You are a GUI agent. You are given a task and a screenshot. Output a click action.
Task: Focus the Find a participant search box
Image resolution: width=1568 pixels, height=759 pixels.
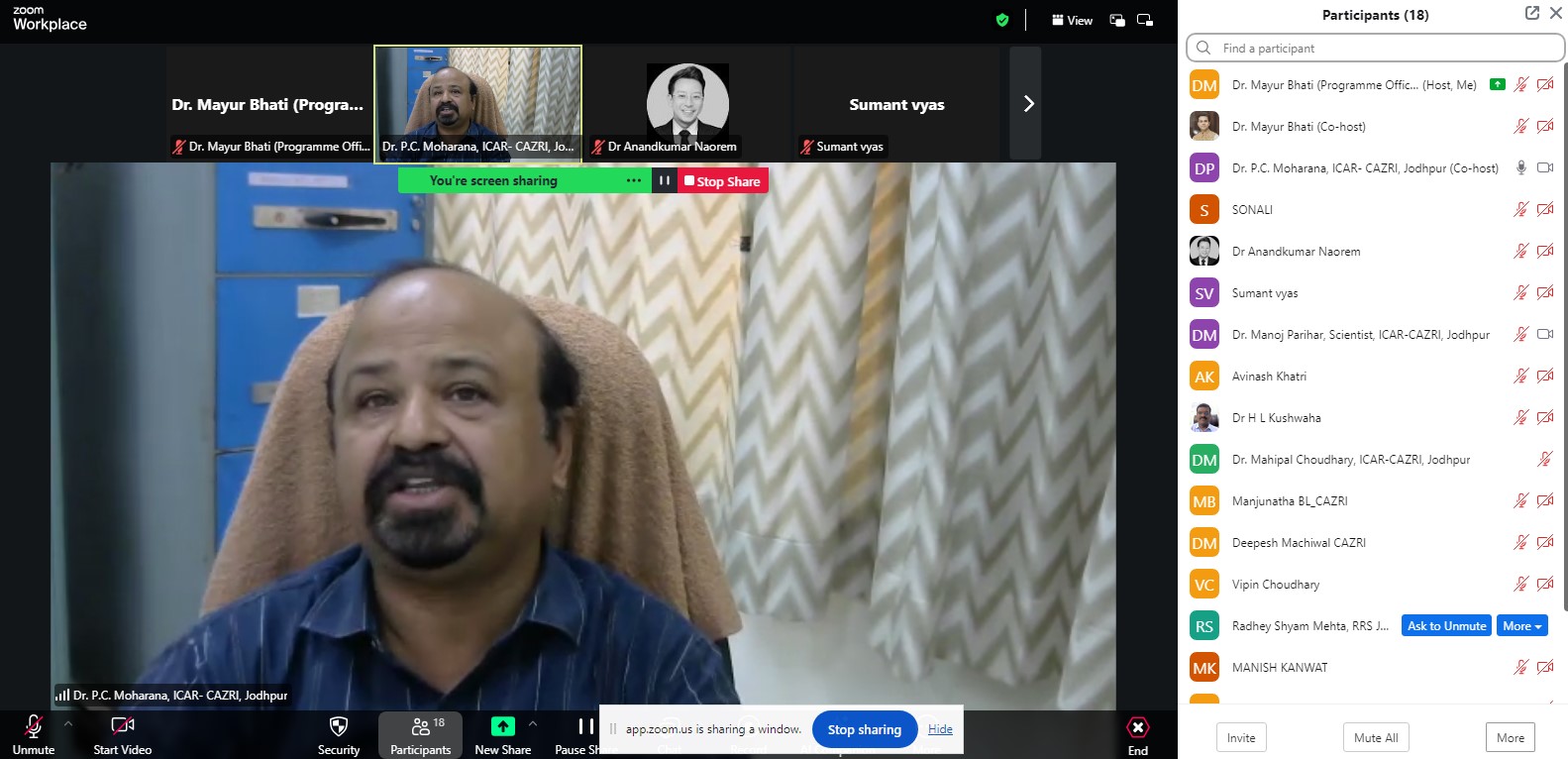tap(1375, 48)
